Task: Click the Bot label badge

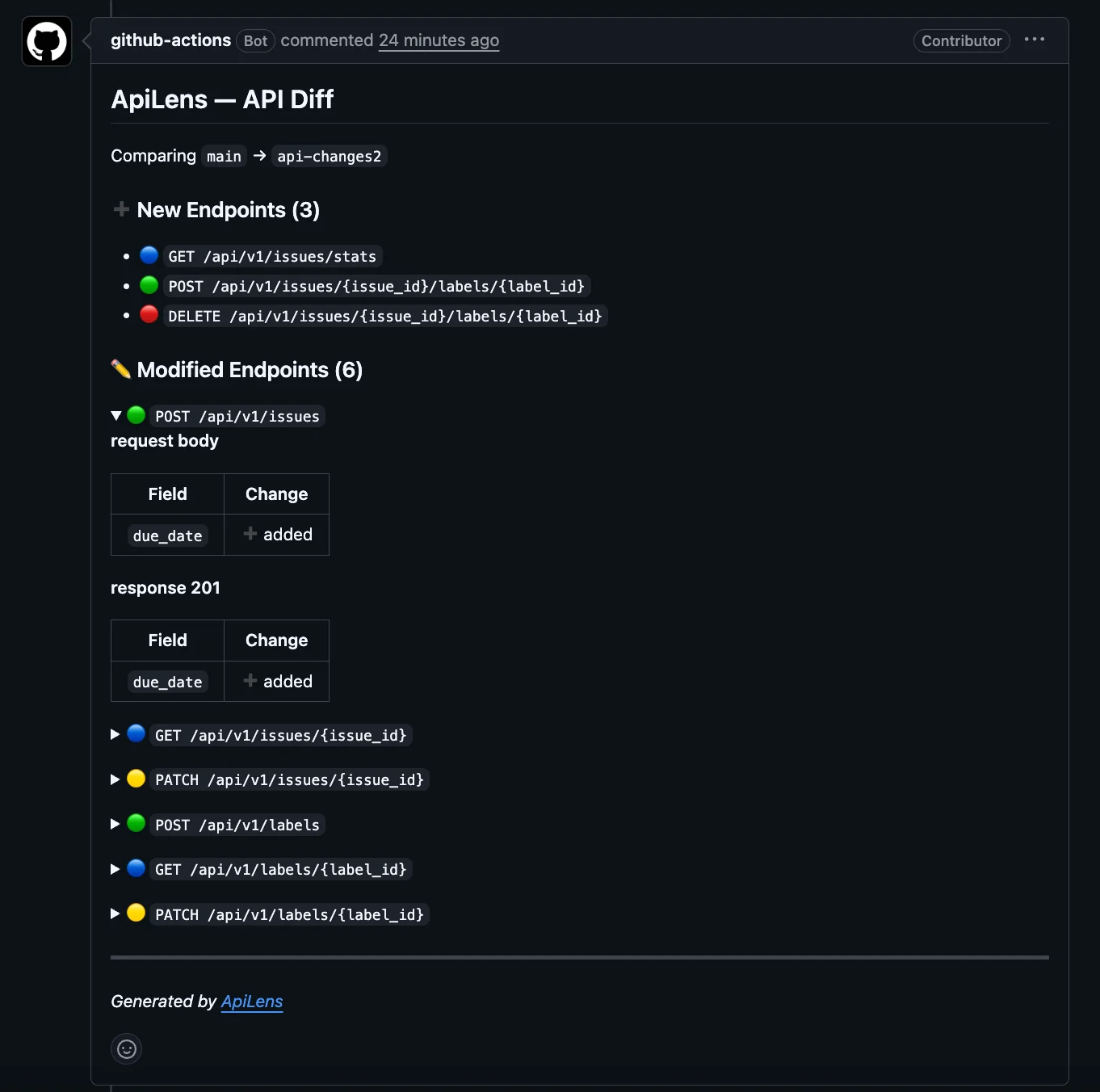Action: click(x=255, y=40)
